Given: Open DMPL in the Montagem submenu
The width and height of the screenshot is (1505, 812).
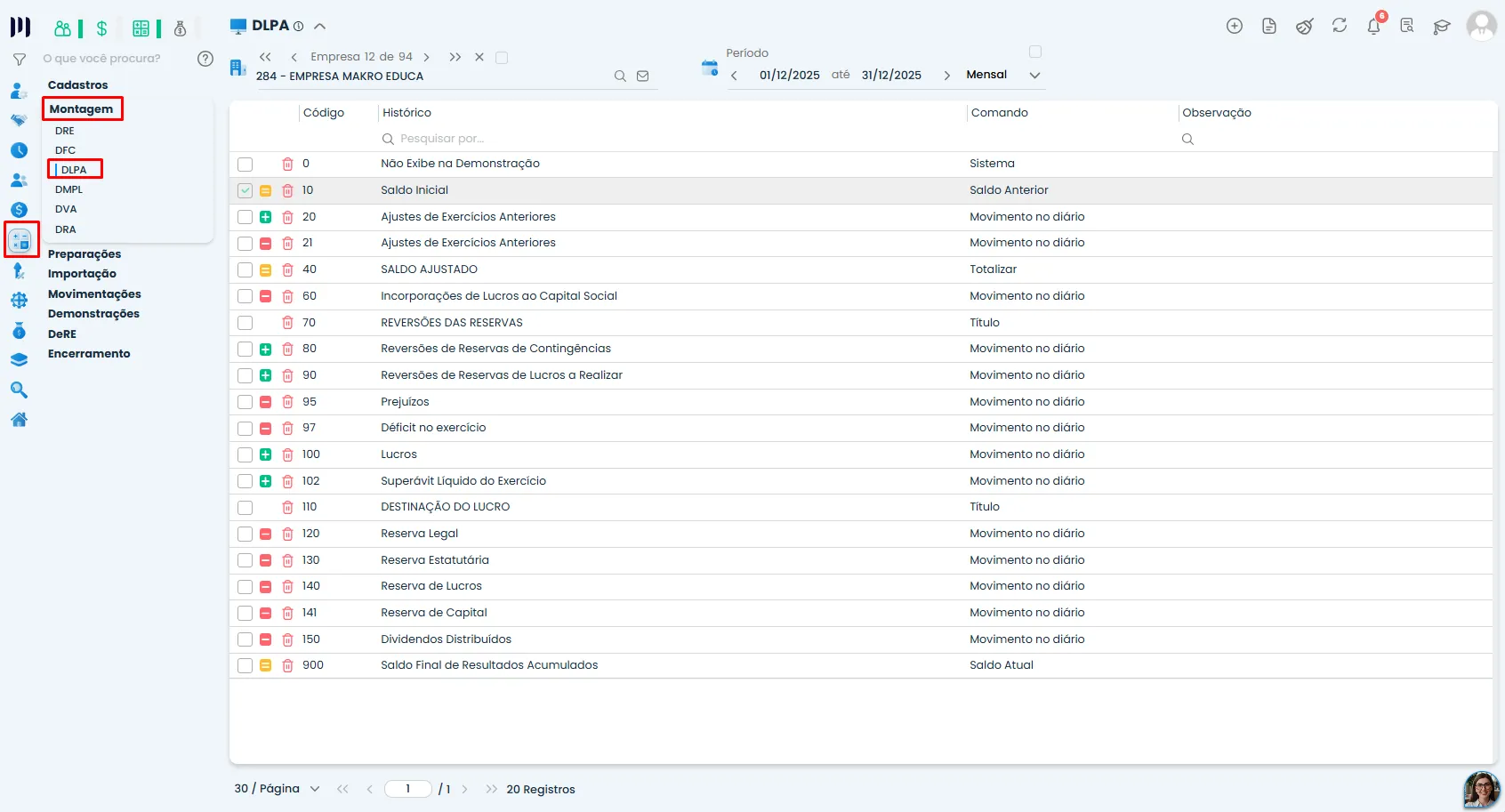Looking at the screenshot, I should pos(68,189).
